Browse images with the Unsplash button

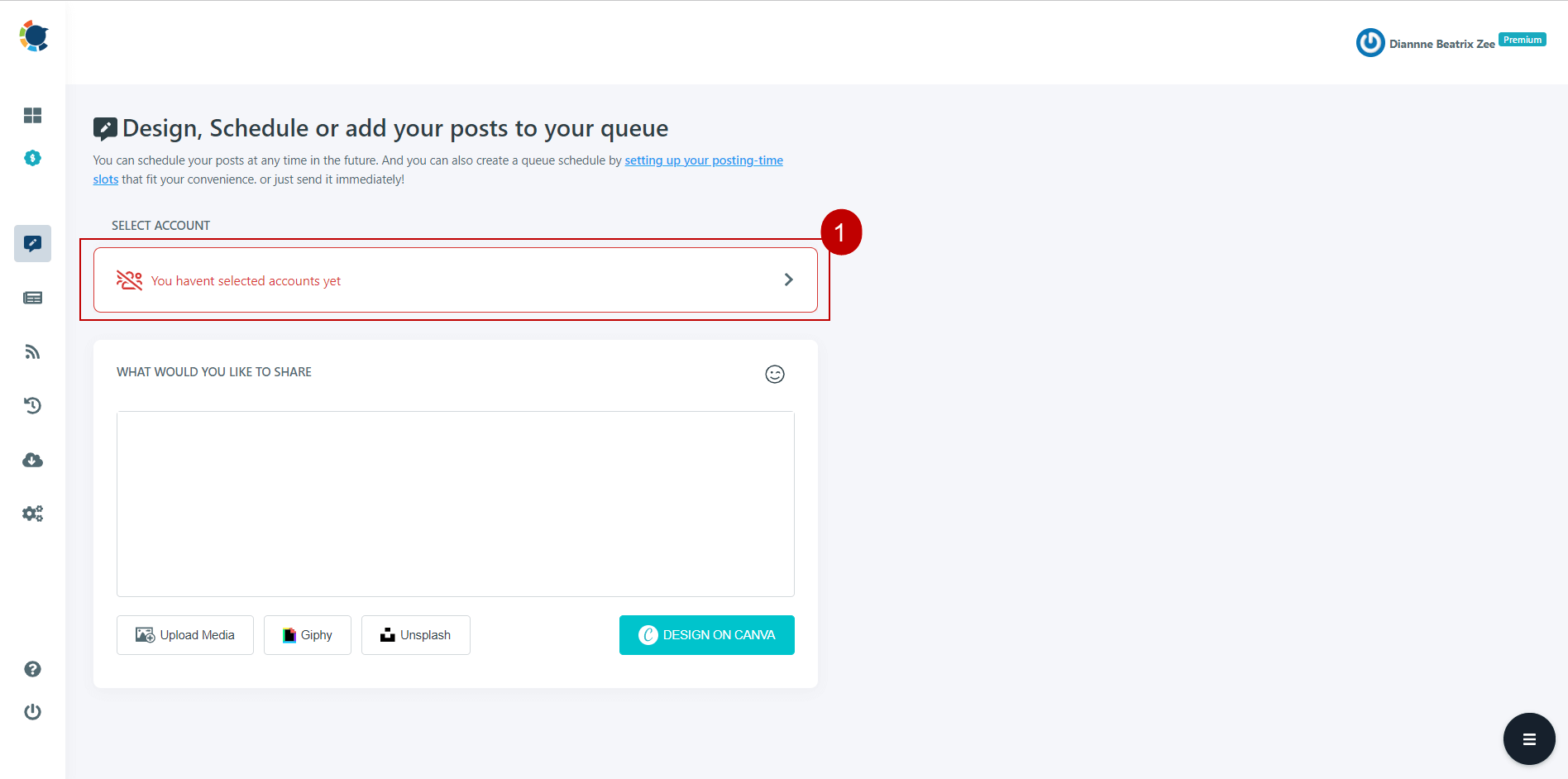click(415, 634)
